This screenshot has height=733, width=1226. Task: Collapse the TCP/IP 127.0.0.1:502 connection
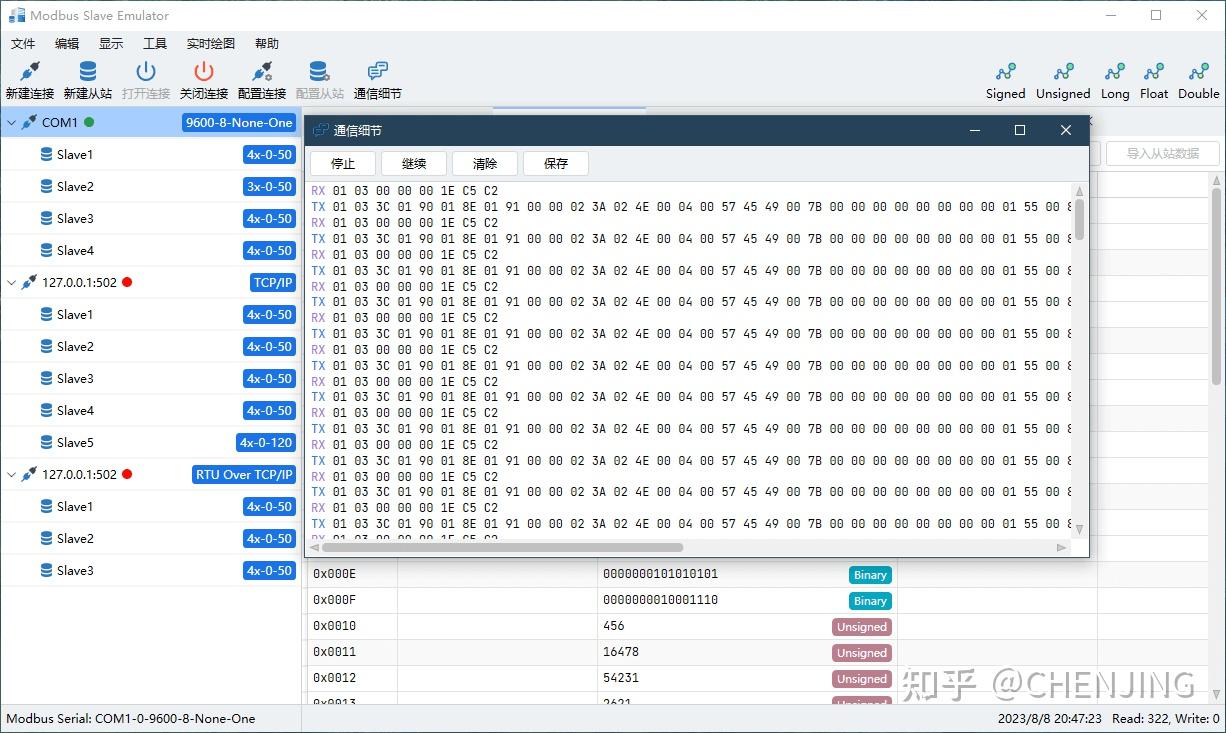click(x=12, y=282)
